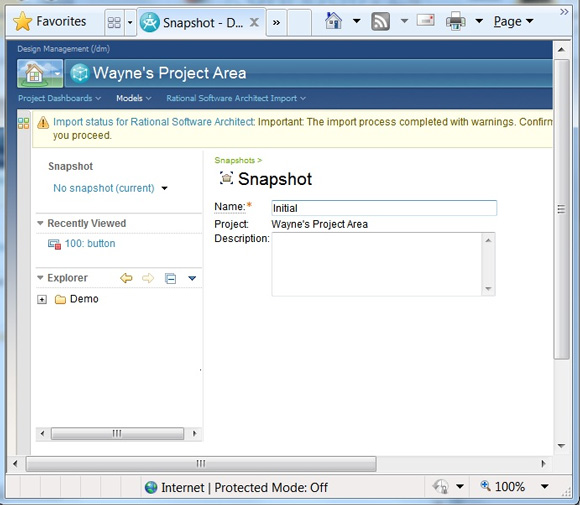Image resolution: width=580 pixels, height=505 pixels.
Task: Open the 100: button recent item
Action: point(90,243)
